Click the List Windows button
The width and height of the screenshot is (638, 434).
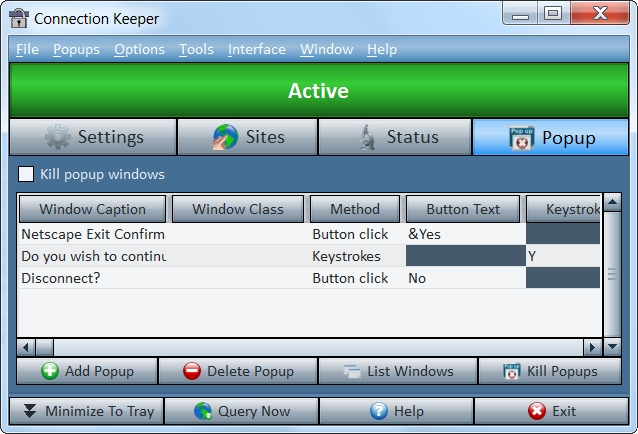coord(398,371)
